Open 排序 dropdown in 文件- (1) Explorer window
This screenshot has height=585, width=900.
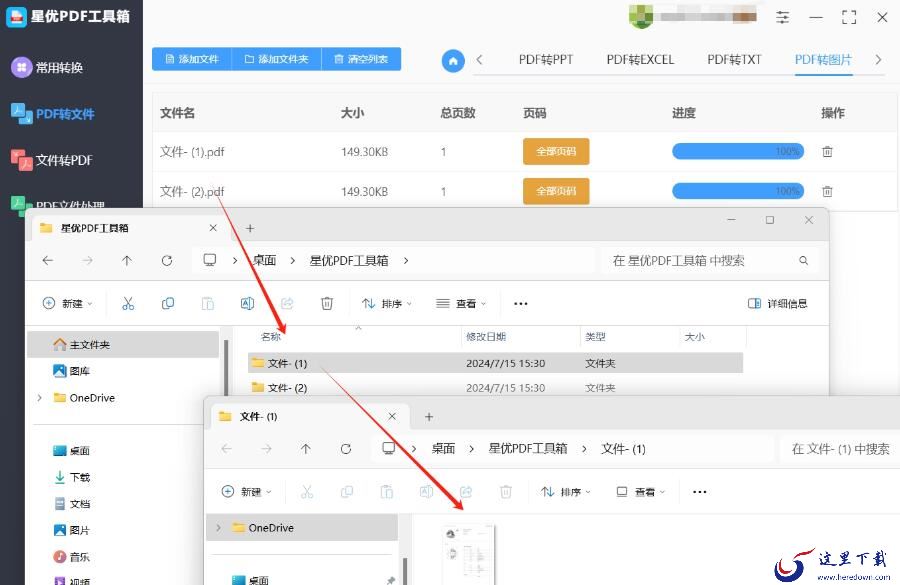tap(565, 492)
